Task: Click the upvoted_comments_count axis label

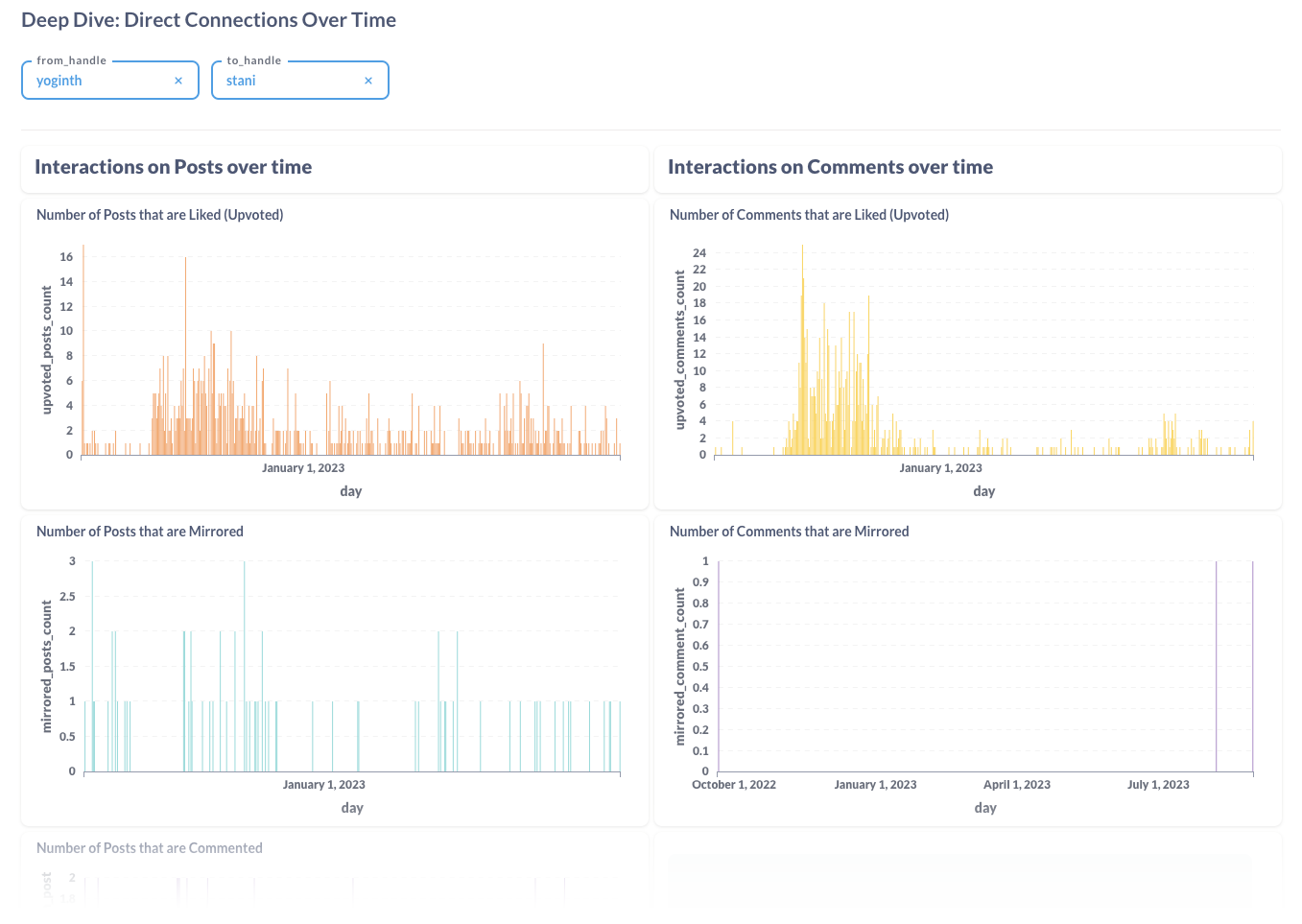Action: tap(679, 350)
